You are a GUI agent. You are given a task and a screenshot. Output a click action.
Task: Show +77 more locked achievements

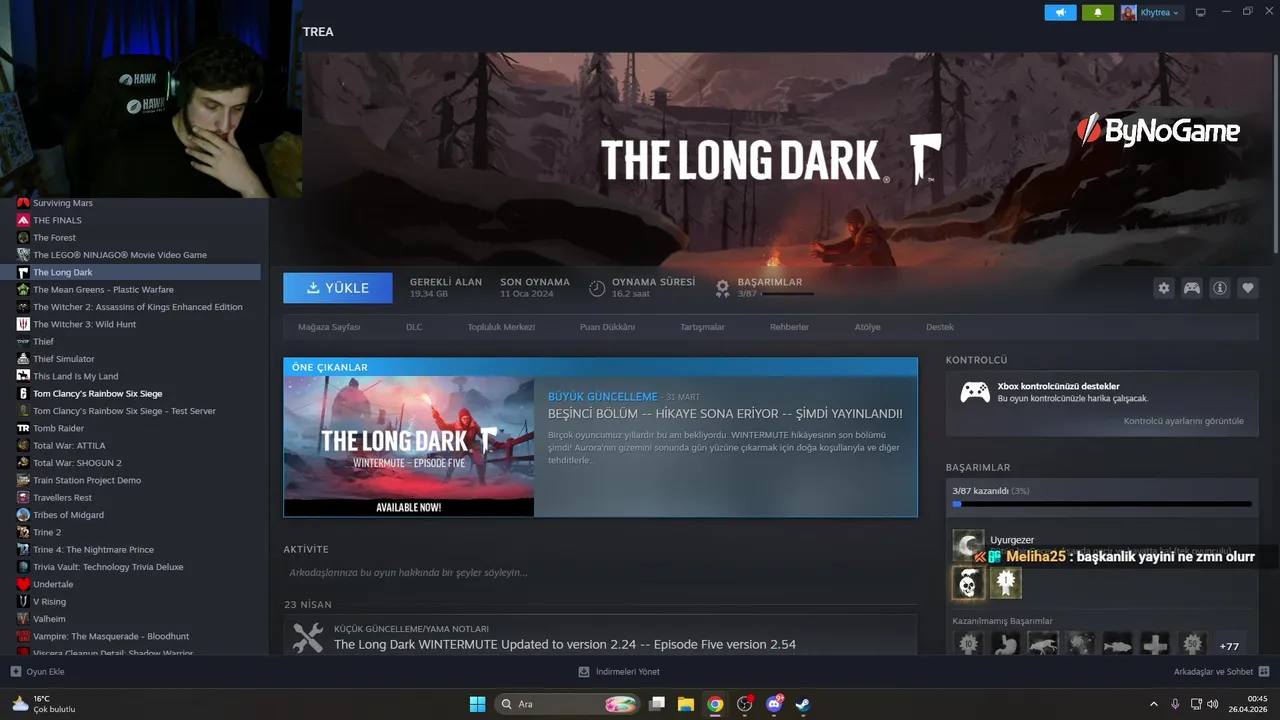click(x=1229, y=647)
